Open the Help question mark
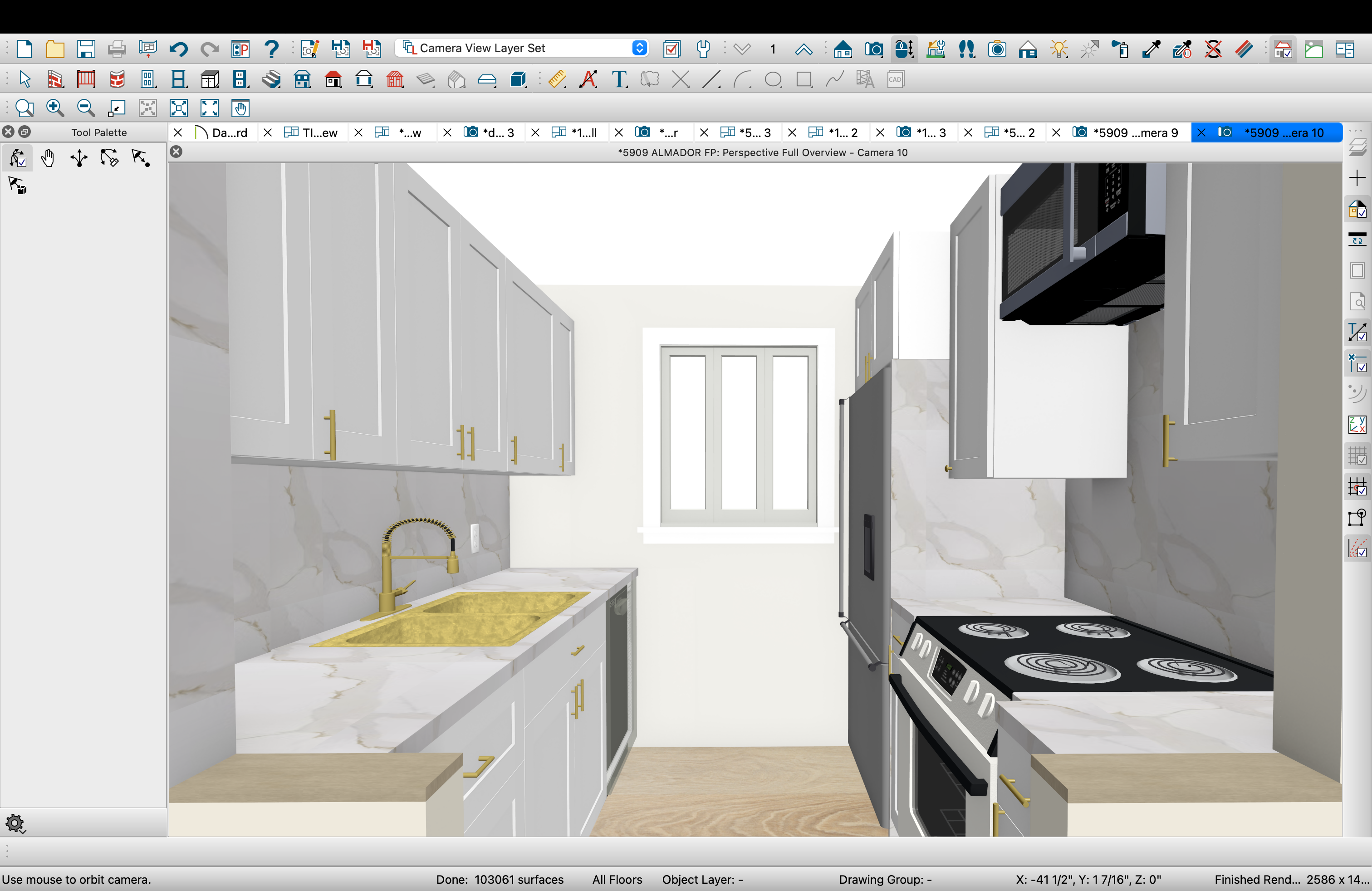Viewport: 1372px width, 891px height. pos(271,49)
